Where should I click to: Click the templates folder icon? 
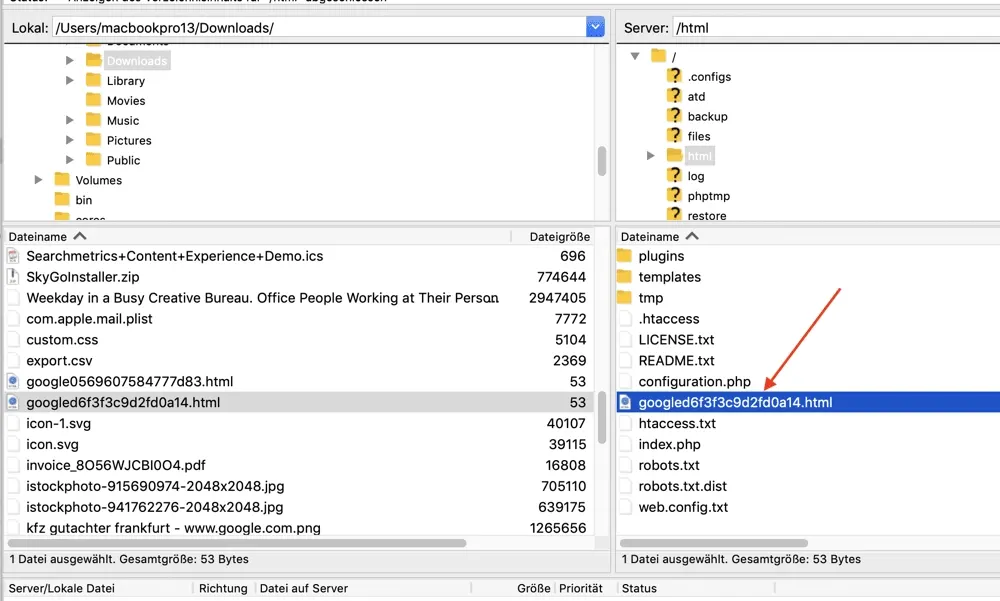(624, 277)
